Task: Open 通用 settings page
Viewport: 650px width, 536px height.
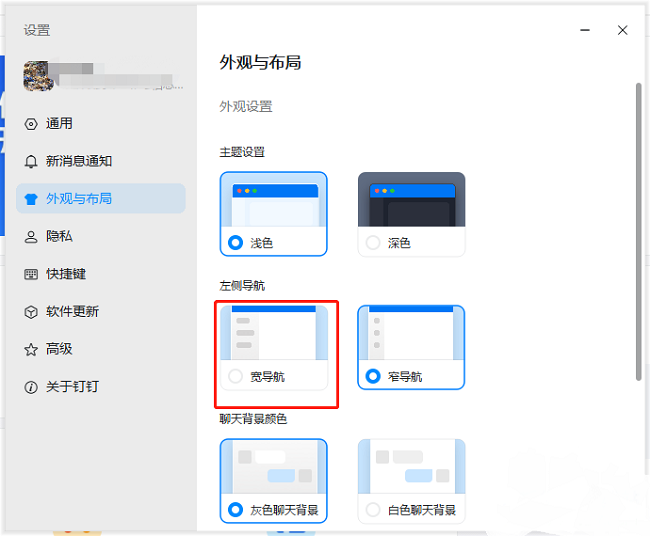Action: tap(101, 124)
